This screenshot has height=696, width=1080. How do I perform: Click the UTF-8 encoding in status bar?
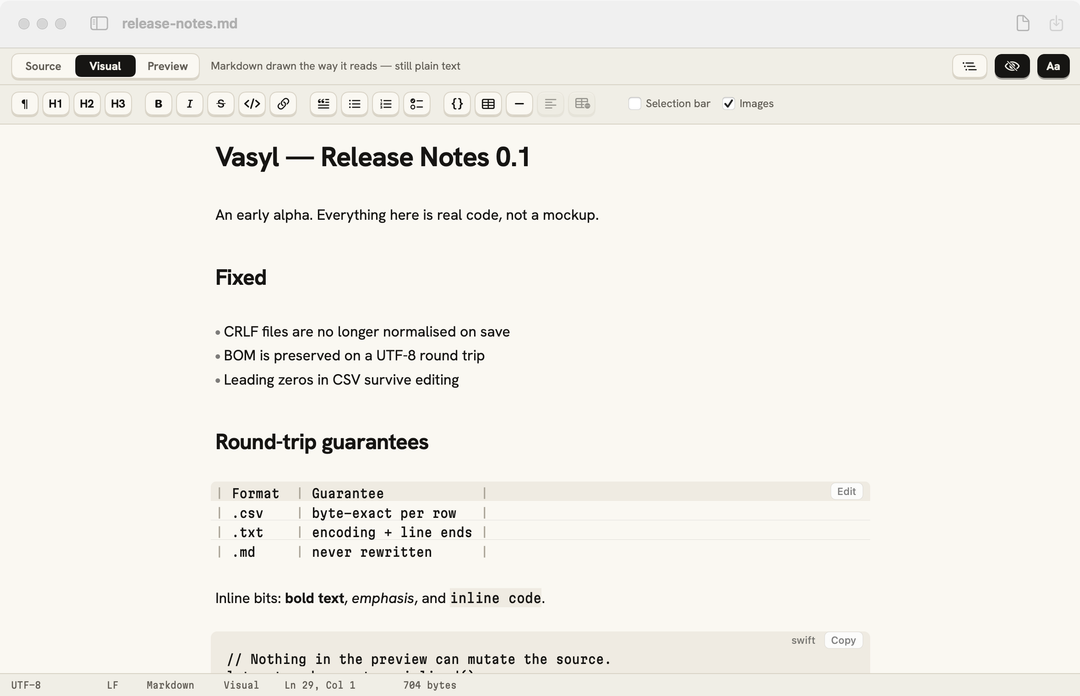click(26, 685)
